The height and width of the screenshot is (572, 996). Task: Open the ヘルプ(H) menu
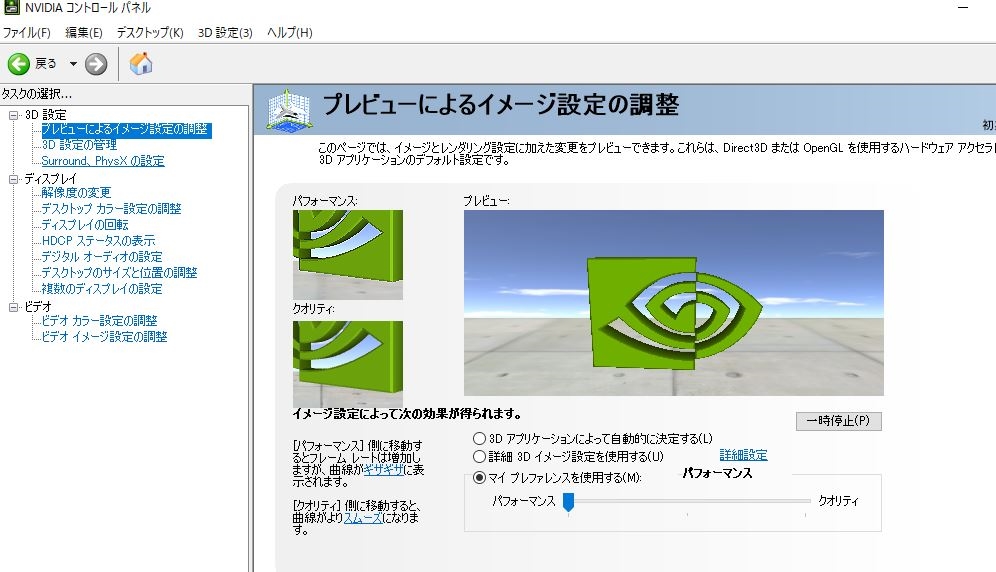tap(290, 32)
